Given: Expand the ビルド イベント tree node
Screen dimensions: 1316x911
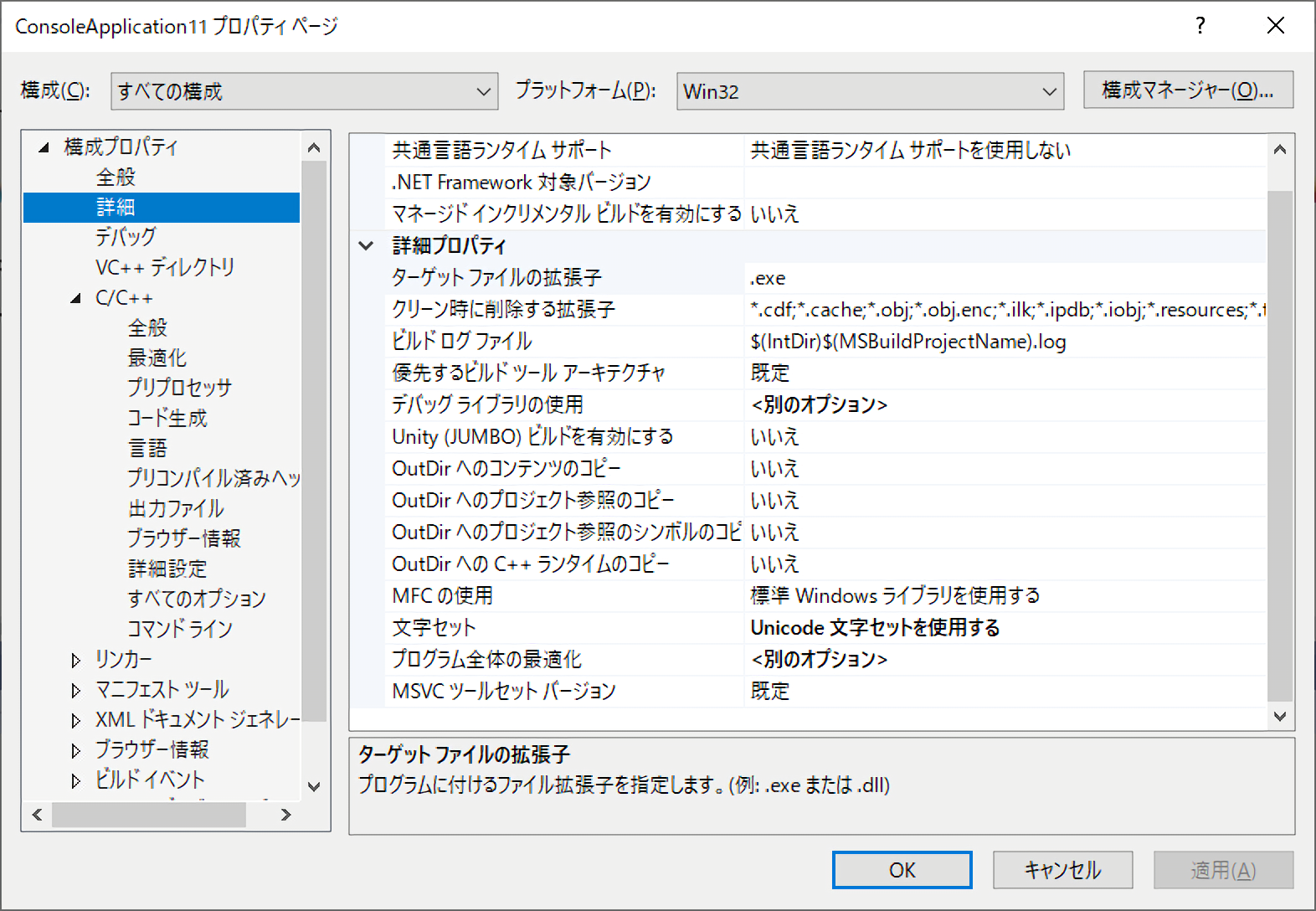Looking at the screenshot, I should click(x=76, y=781).
